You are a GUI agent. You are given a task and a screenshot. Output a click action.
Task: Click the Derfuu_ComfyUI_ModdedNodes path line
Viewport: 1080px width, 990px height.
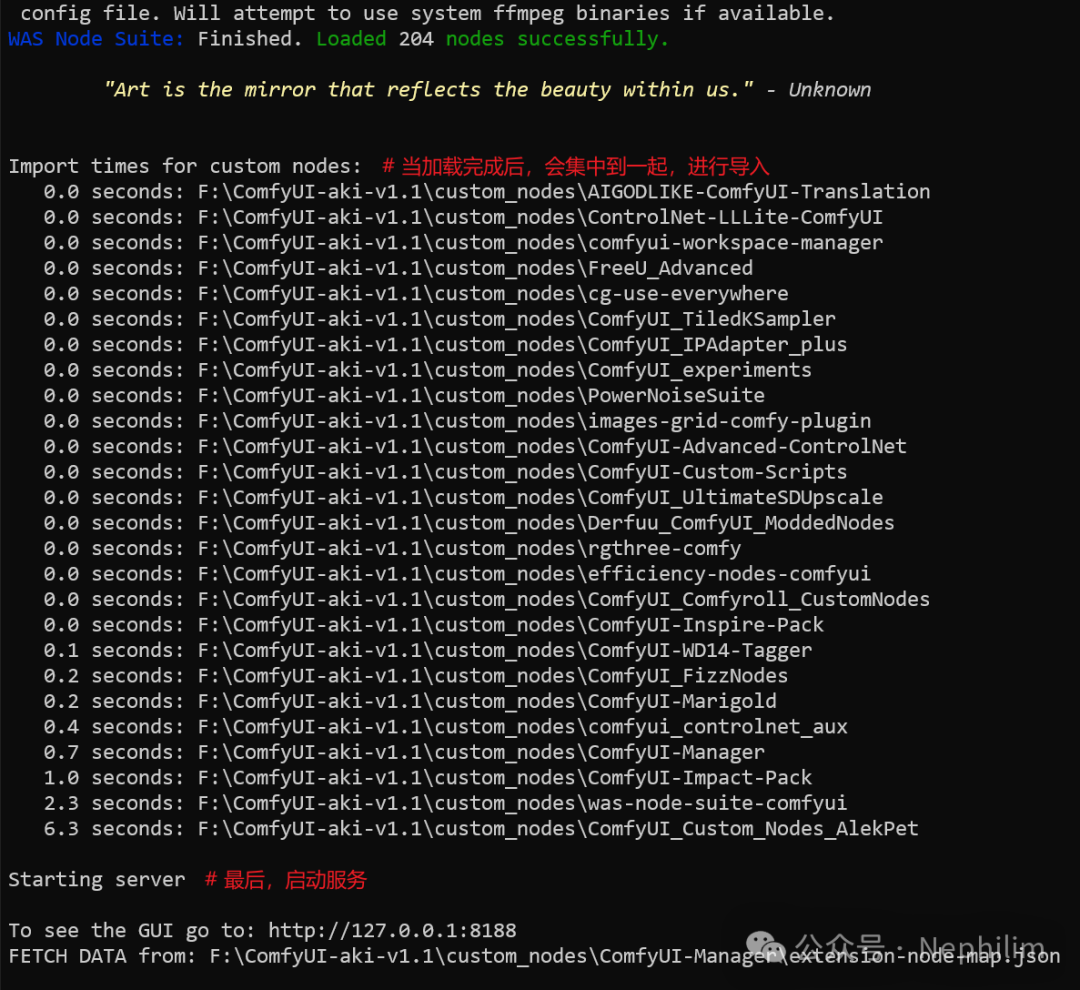click(469, 523)
